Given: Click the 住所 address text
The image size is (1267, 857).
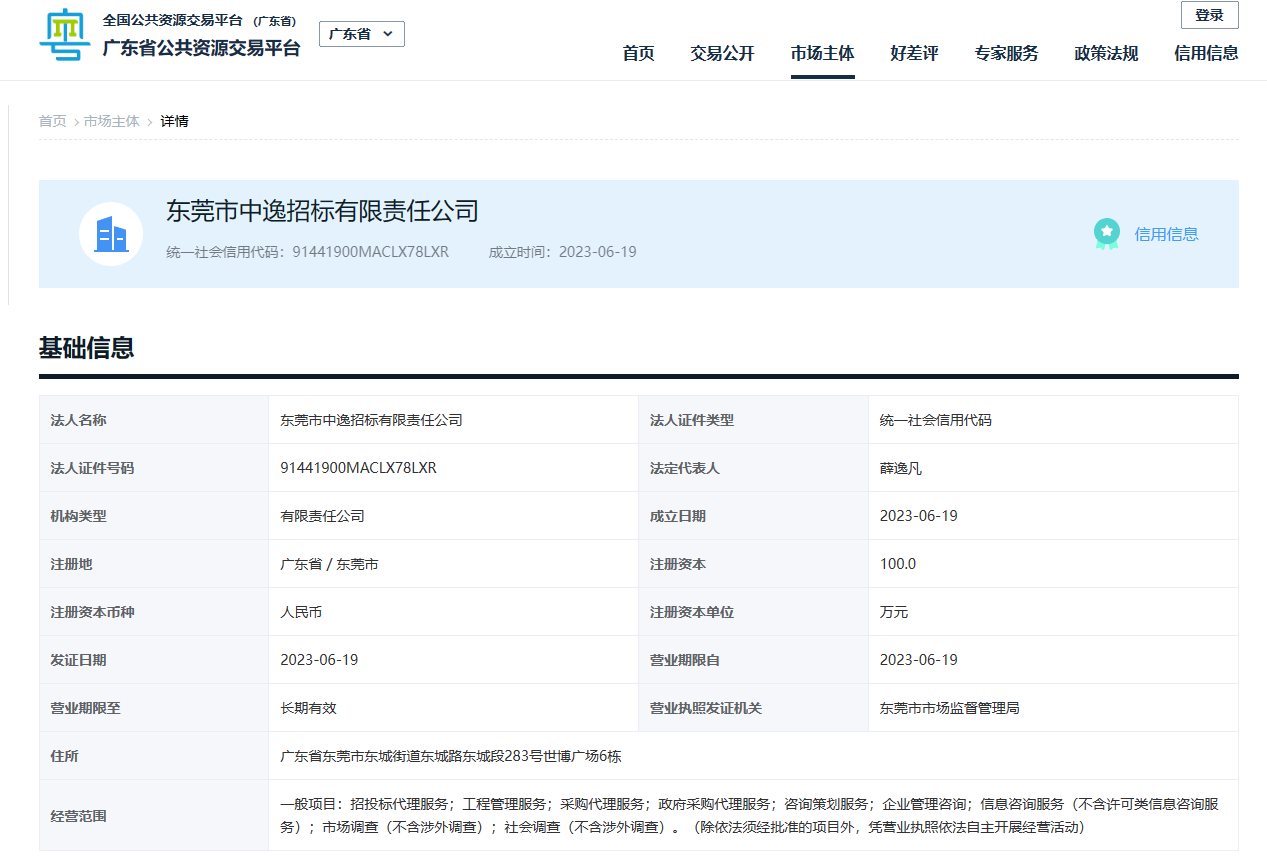Looking at the screenshot, I should click(x=450, y=756).
